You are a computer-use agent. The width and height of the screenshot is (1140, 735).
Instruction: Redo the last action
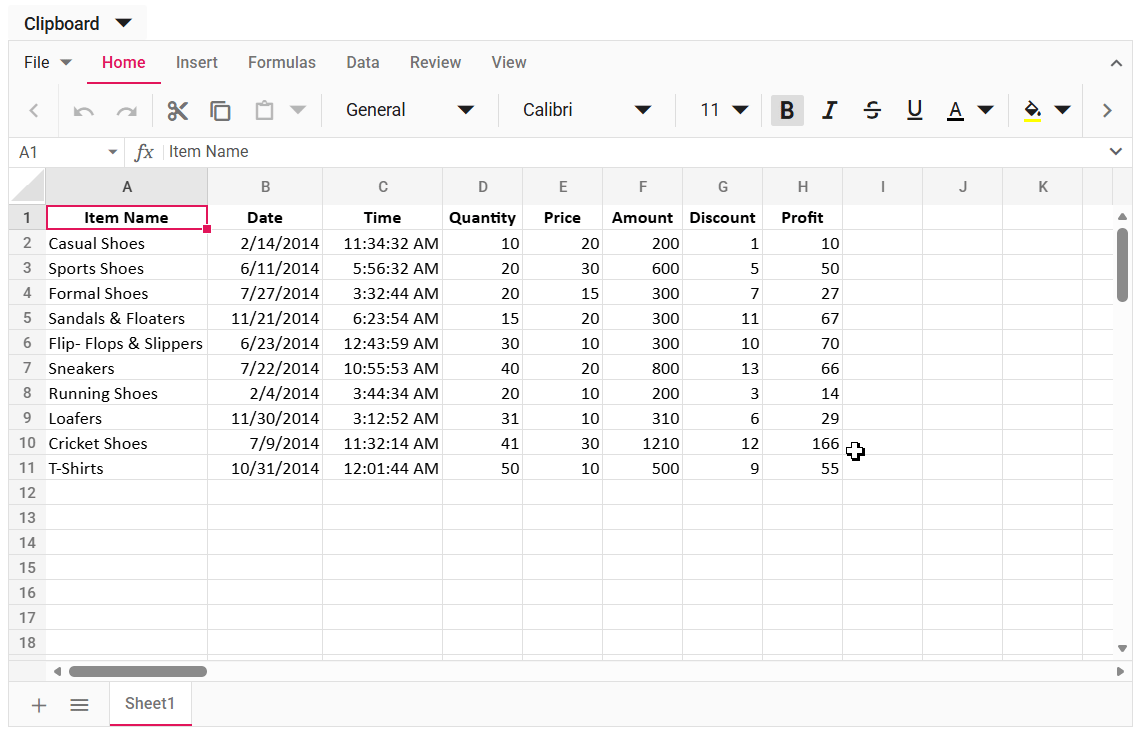pyautogui.click(x=126, y=110)
